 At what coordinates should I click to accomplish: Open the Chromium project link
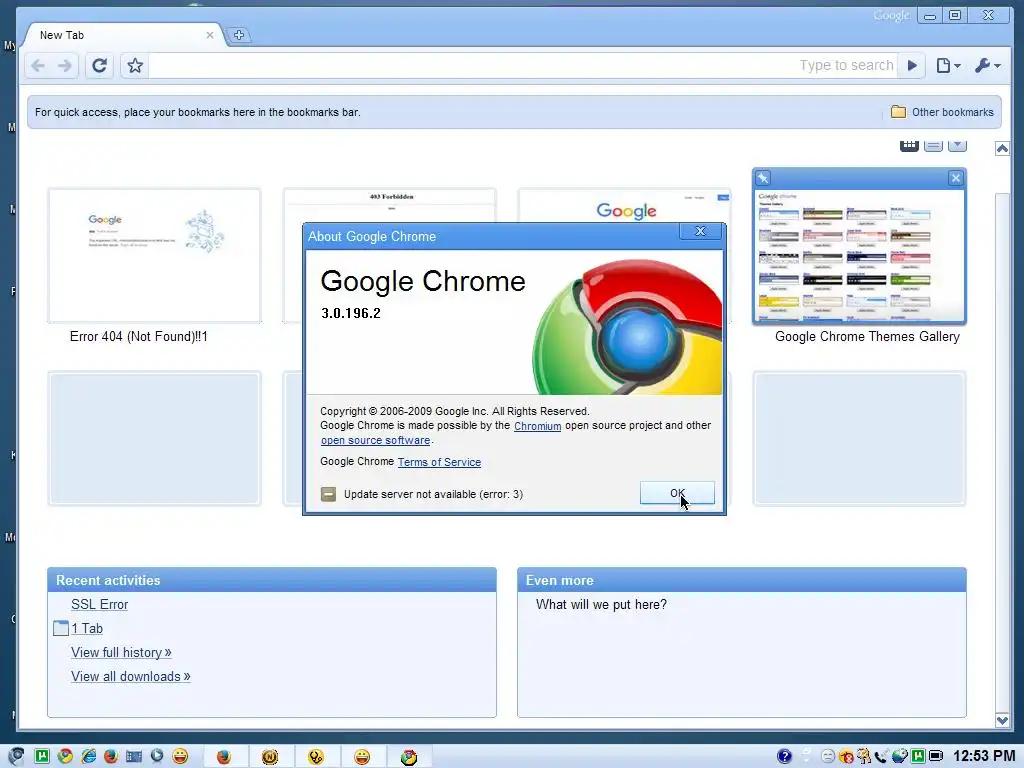[x=537, y=426]
